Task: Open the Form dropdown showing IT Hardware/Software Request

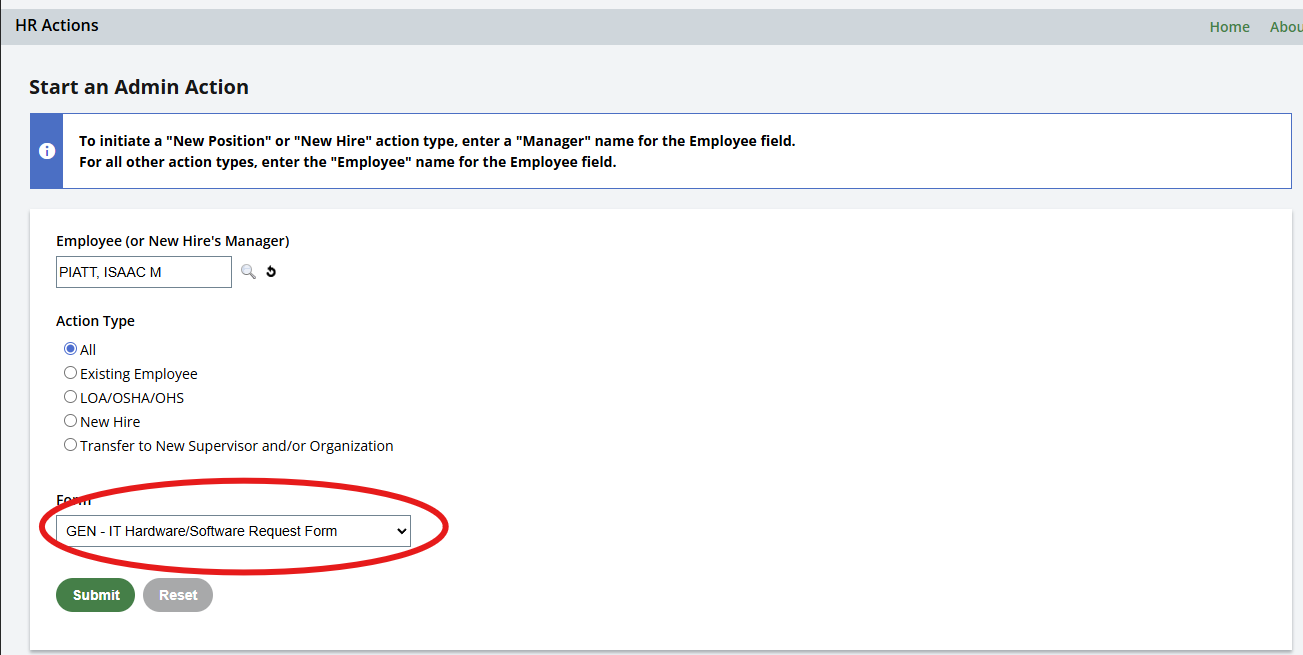Action: pyautogui.click(x=233, y=531)
